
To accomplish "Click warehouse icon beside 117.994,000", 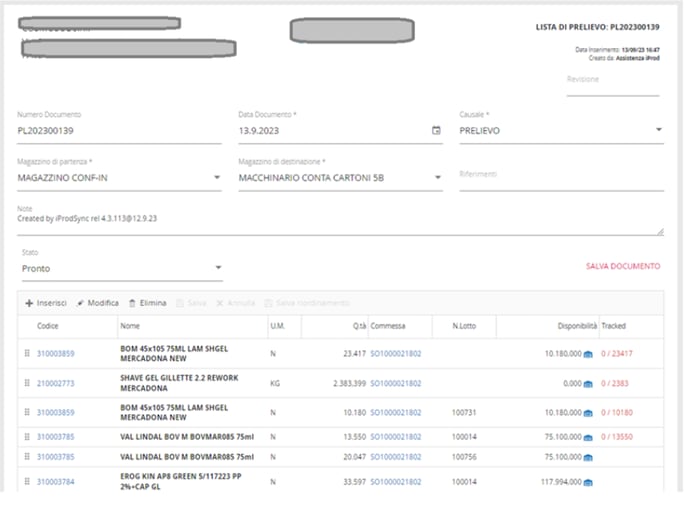I will click(x=588, y=483).
